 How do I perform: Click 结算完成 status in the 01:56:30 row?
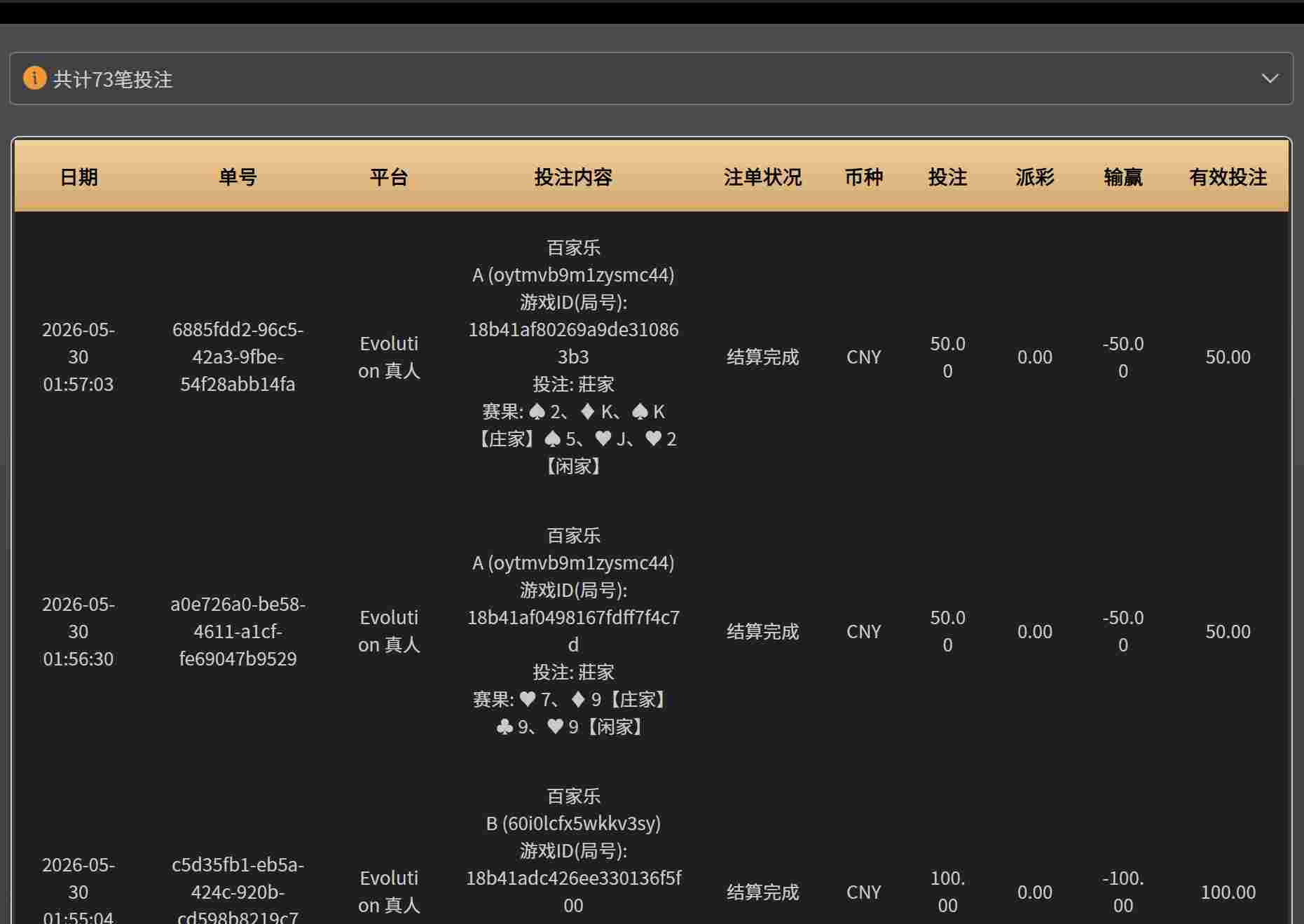click(x=762, y=631)
